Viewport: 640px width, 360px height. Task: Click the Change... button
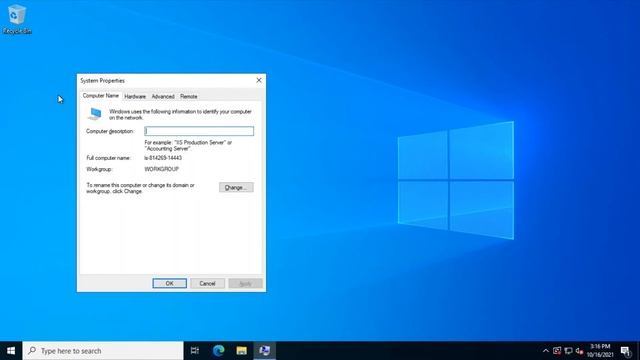236,187
